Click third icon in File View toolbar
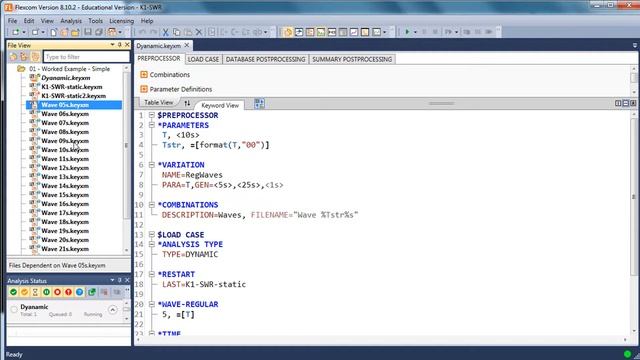Viewport: 640px width, 360px height. pos(36,57)
